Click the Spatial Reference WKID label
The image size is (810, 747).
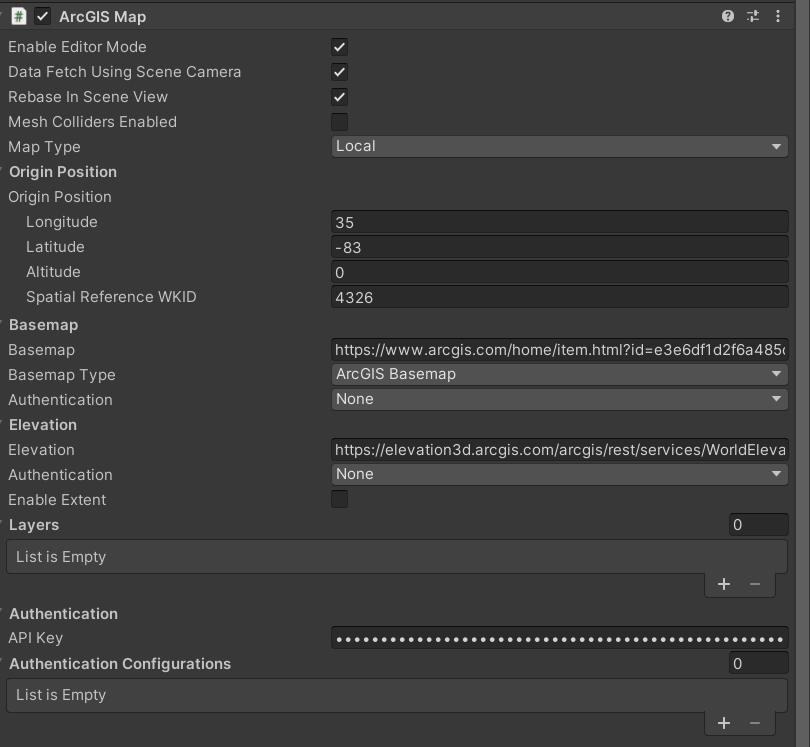click(x=111, y=297)
